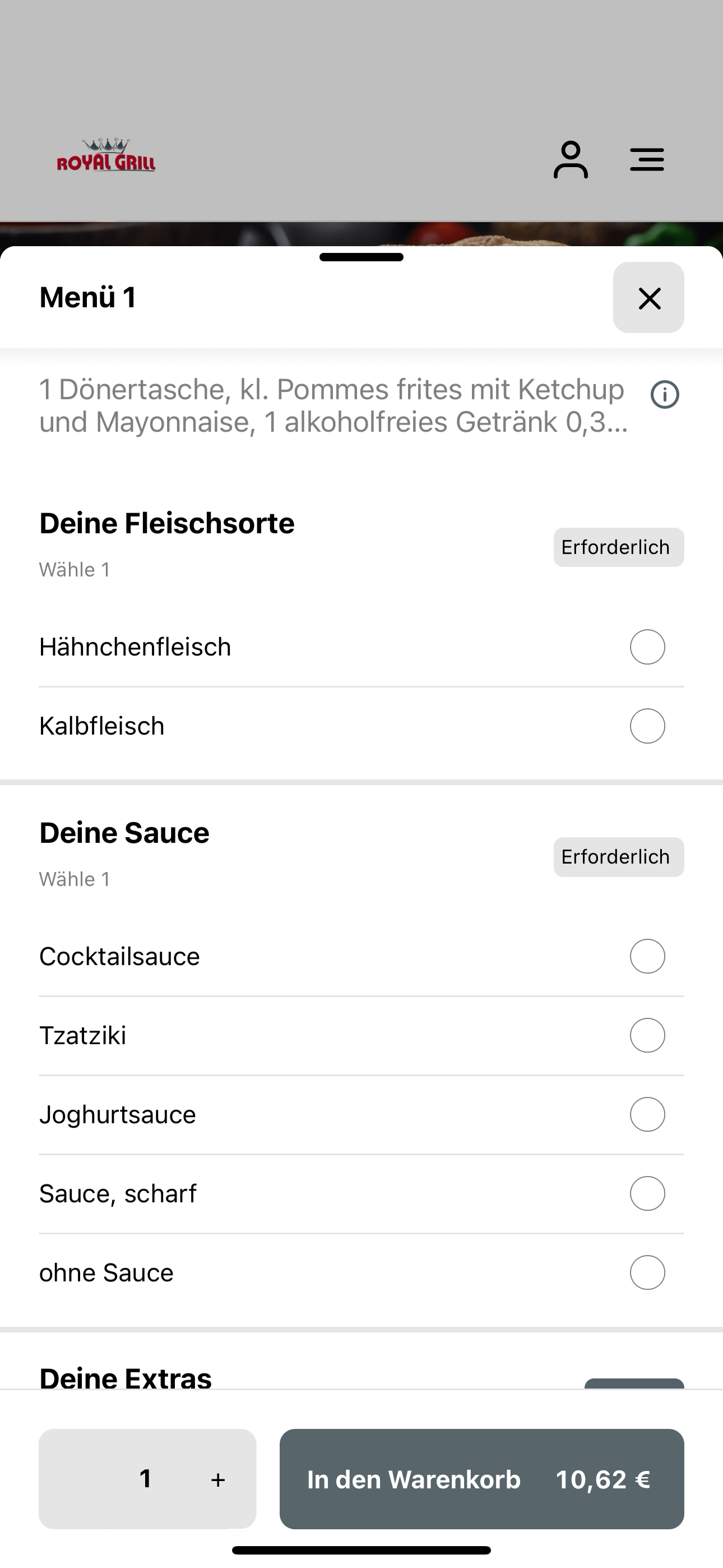Image resolution: width=723 pixels, height=1568 pixels.
Task: Tap the sheet drag handle bar
Action: pyautogui.click(x=361, y=257)
